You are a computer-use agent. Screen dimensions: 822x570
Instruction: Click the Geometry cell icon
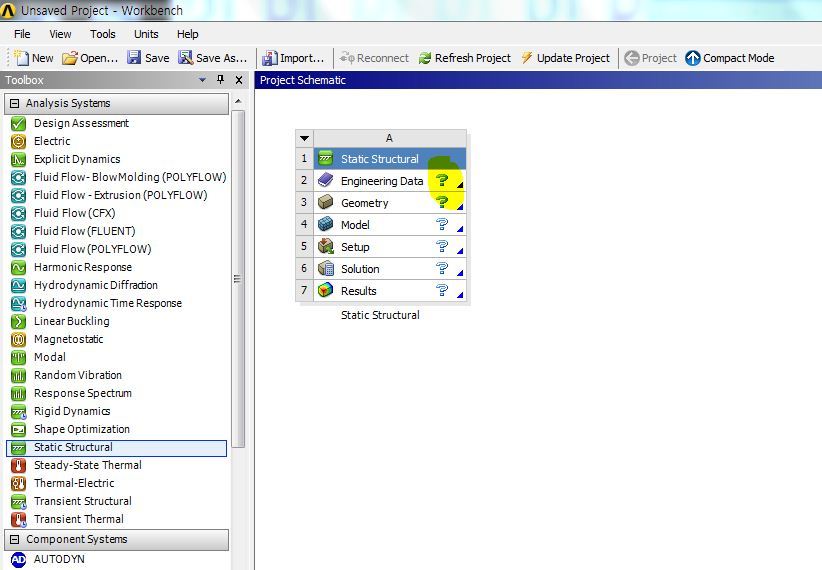coord(326,202)
